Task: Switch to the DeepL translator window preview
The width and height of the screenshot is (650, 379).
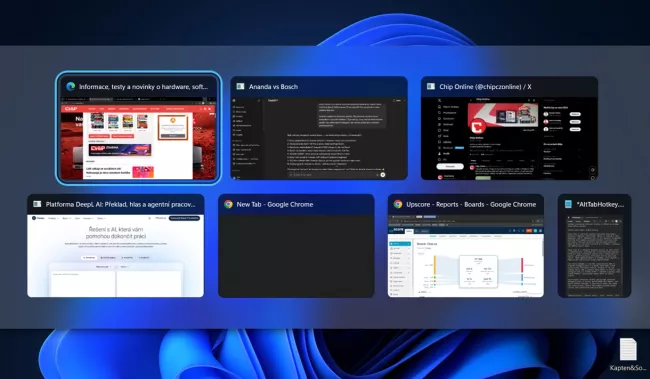Action: pos(116,255)
